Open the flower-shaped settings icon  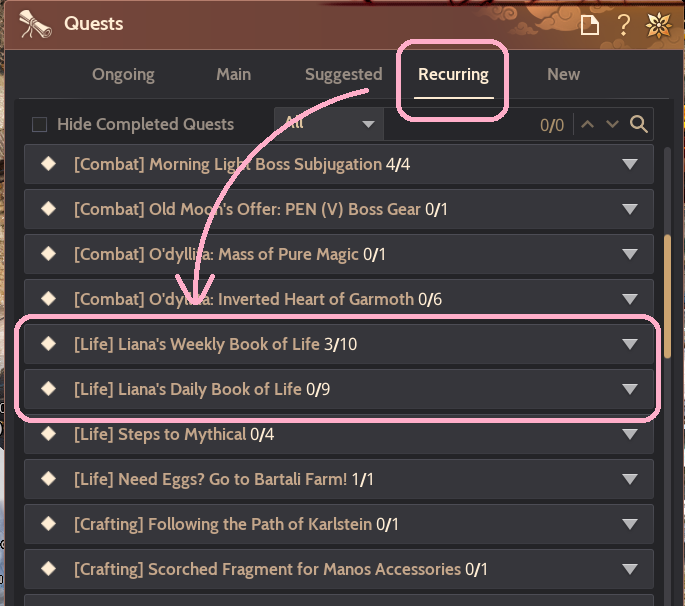coord(659,25)
